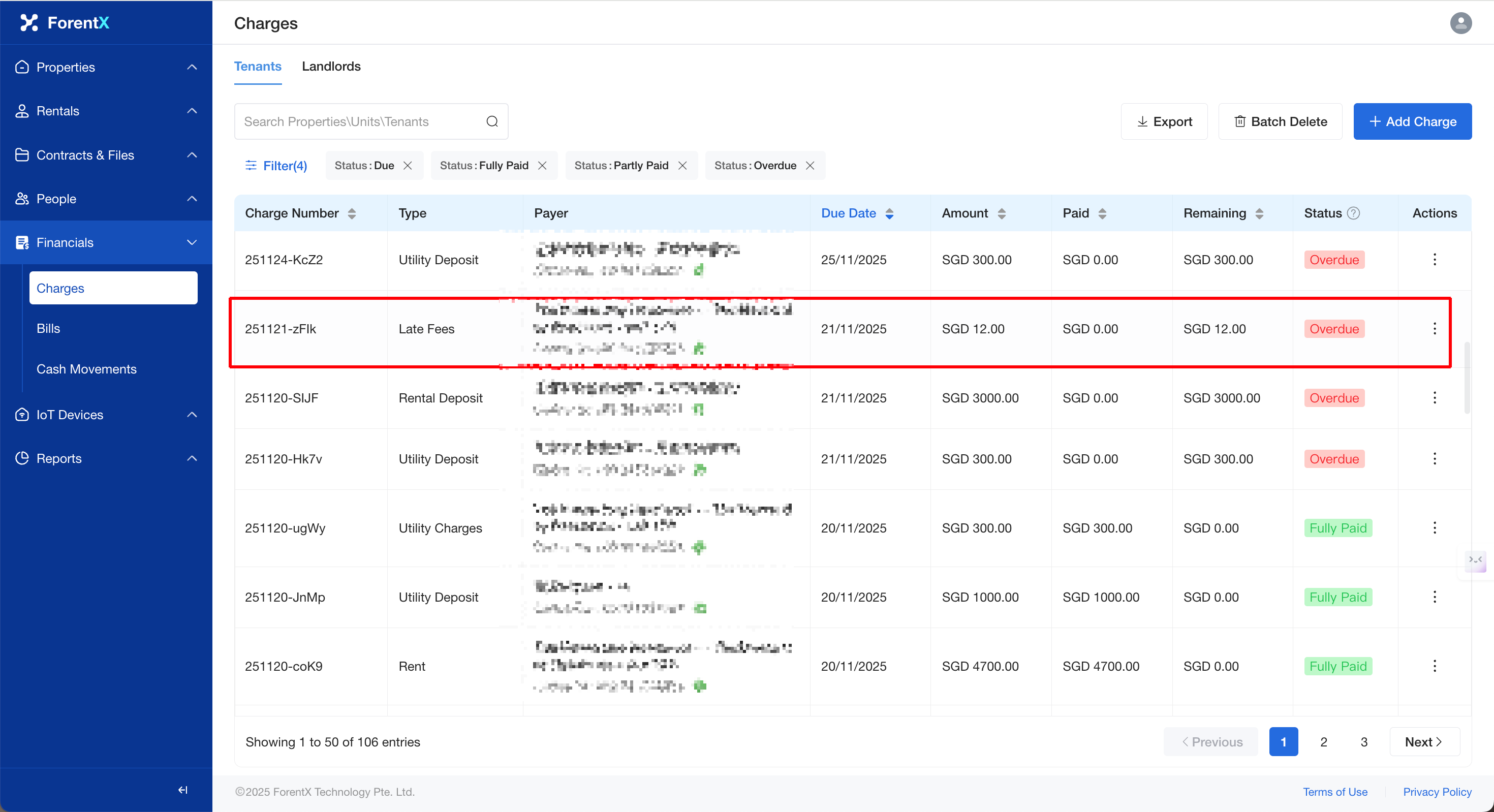Remove the Status: Due filter chip
This screenshot has height=812, width=1494.
point(408,166)
